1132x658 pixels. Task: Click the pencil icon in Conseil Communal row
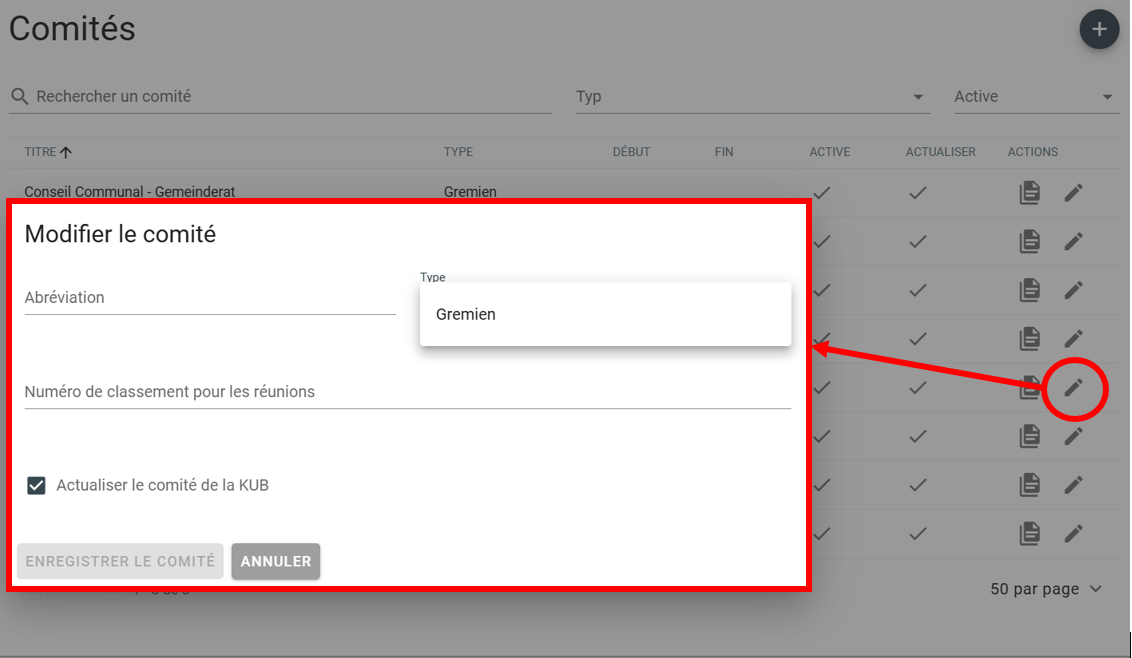pos(1073,192)
